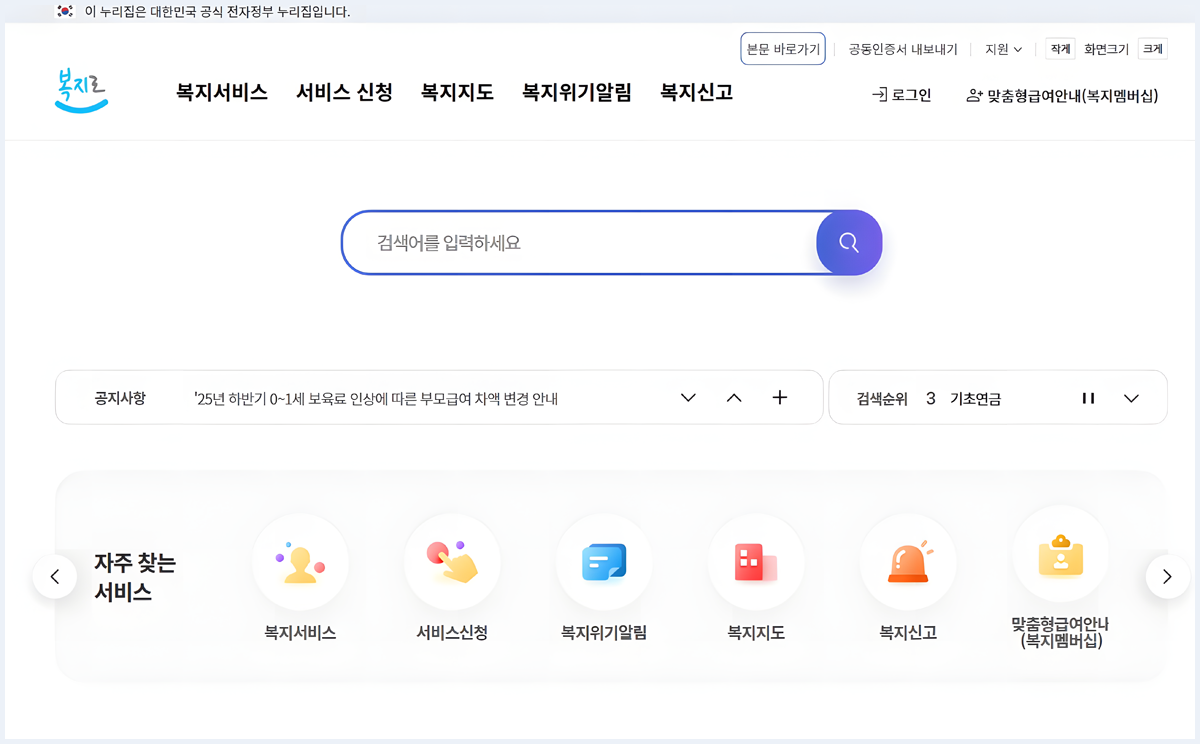
Task: Open the 복지서비스 menu
Action: click(x=221, y=91)
